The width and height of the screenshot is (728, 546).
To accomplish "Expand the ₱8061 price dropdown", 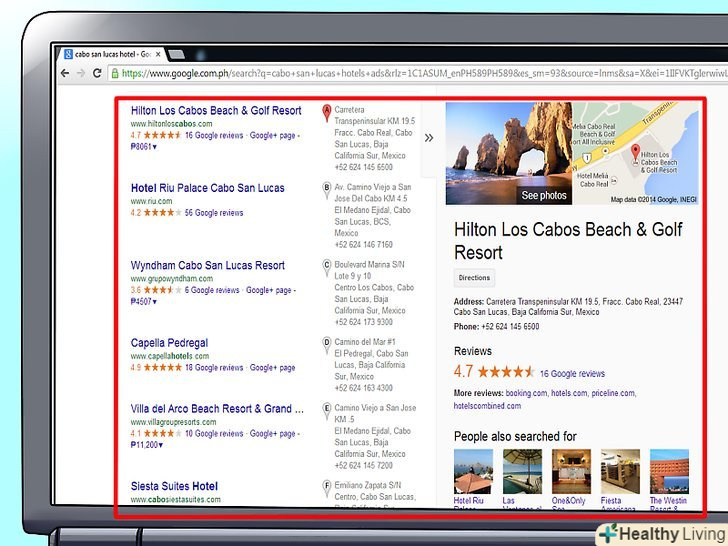I will click(144, 147).
